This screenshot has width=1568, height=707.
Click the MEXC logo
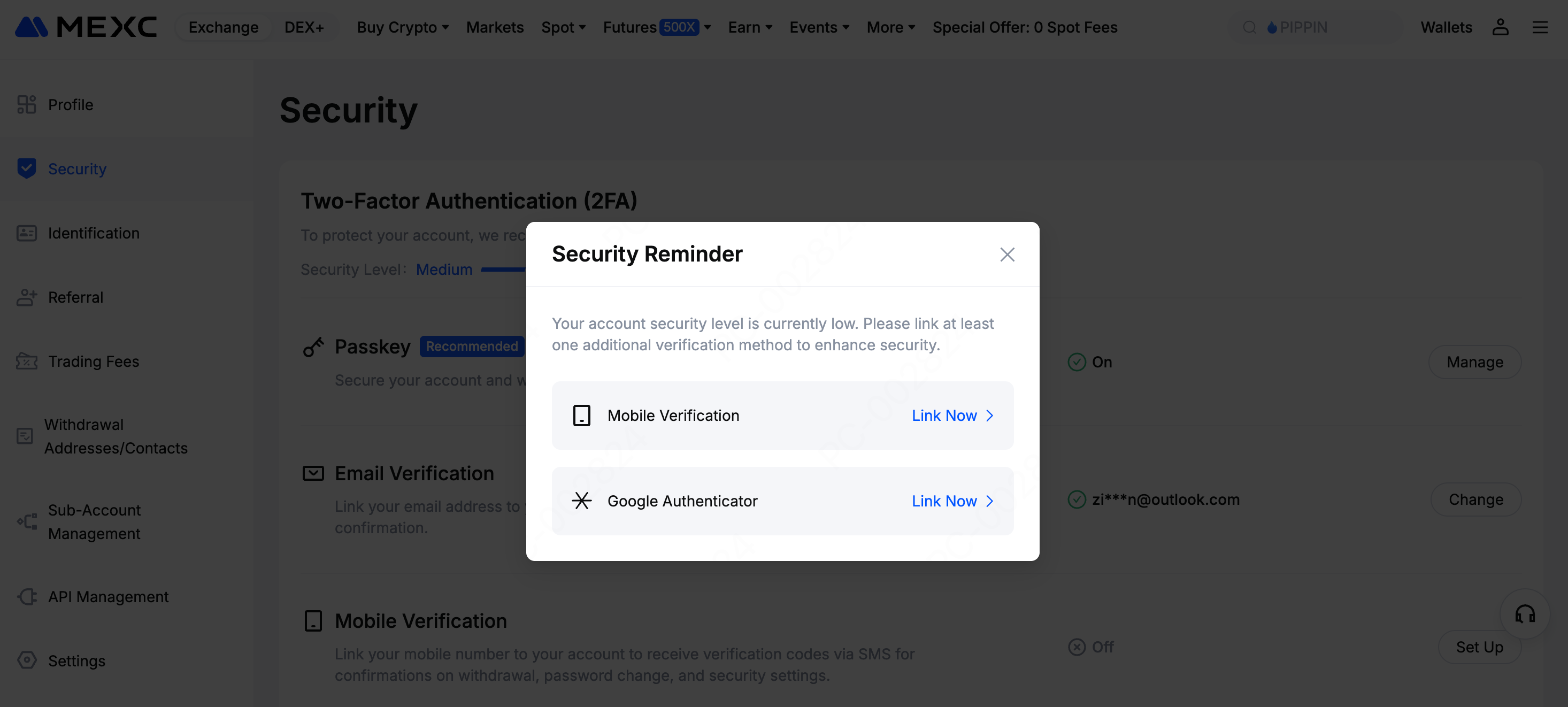point(86,27)
